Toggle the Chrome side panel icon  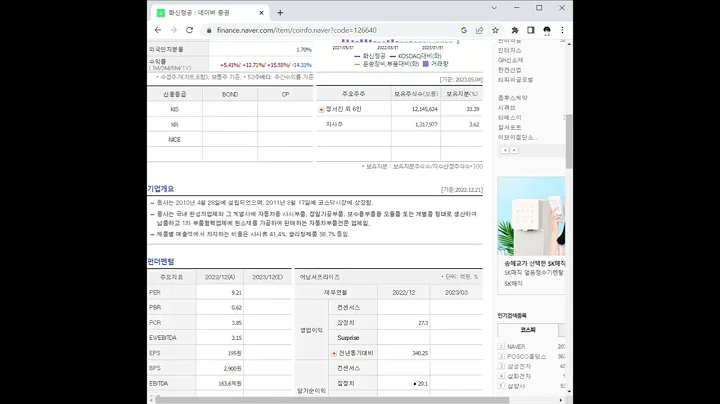click(x=530, y=30)
